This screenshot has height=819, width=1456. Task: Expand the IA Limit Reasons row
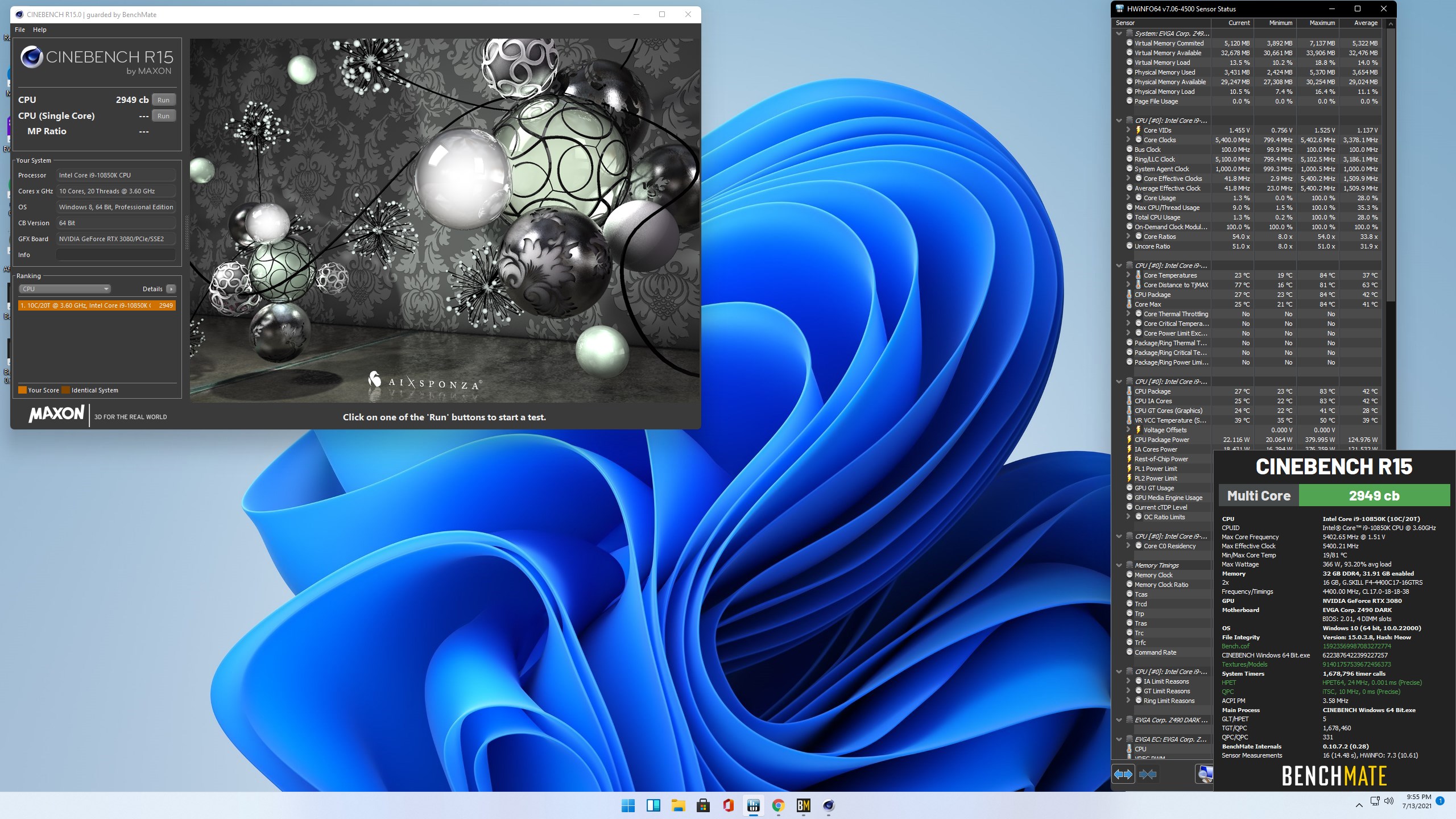1128,681
